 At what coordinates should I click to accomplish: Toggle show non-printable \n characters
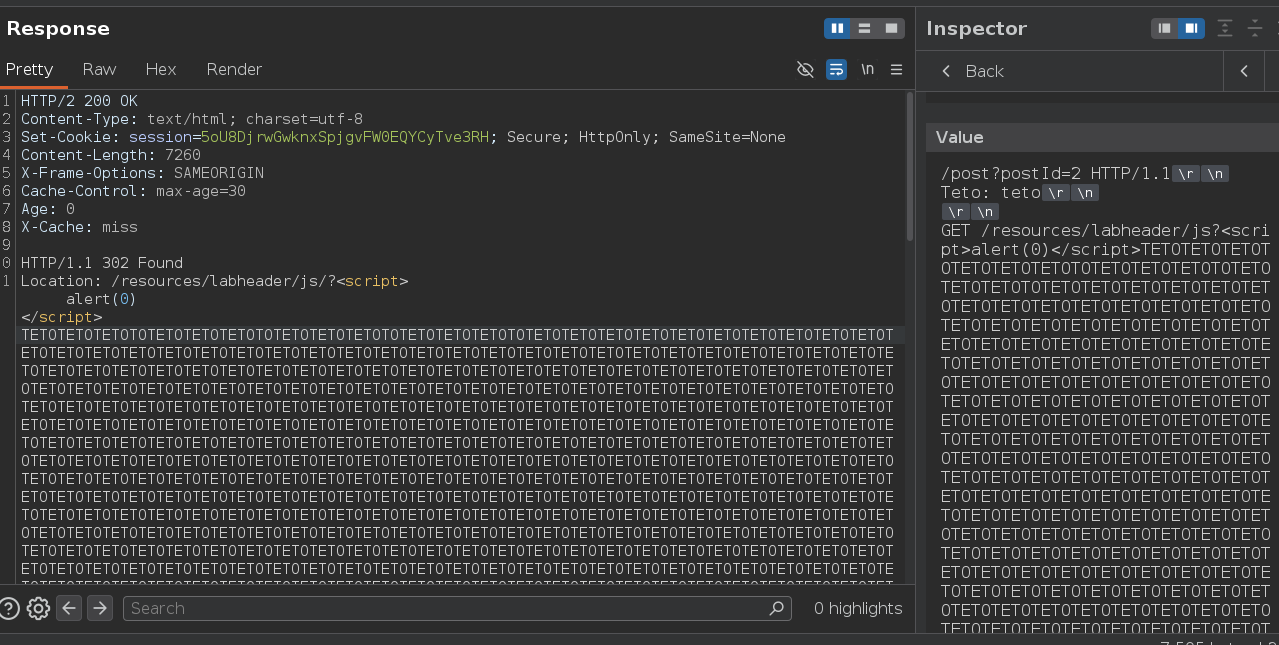point(867,69)
